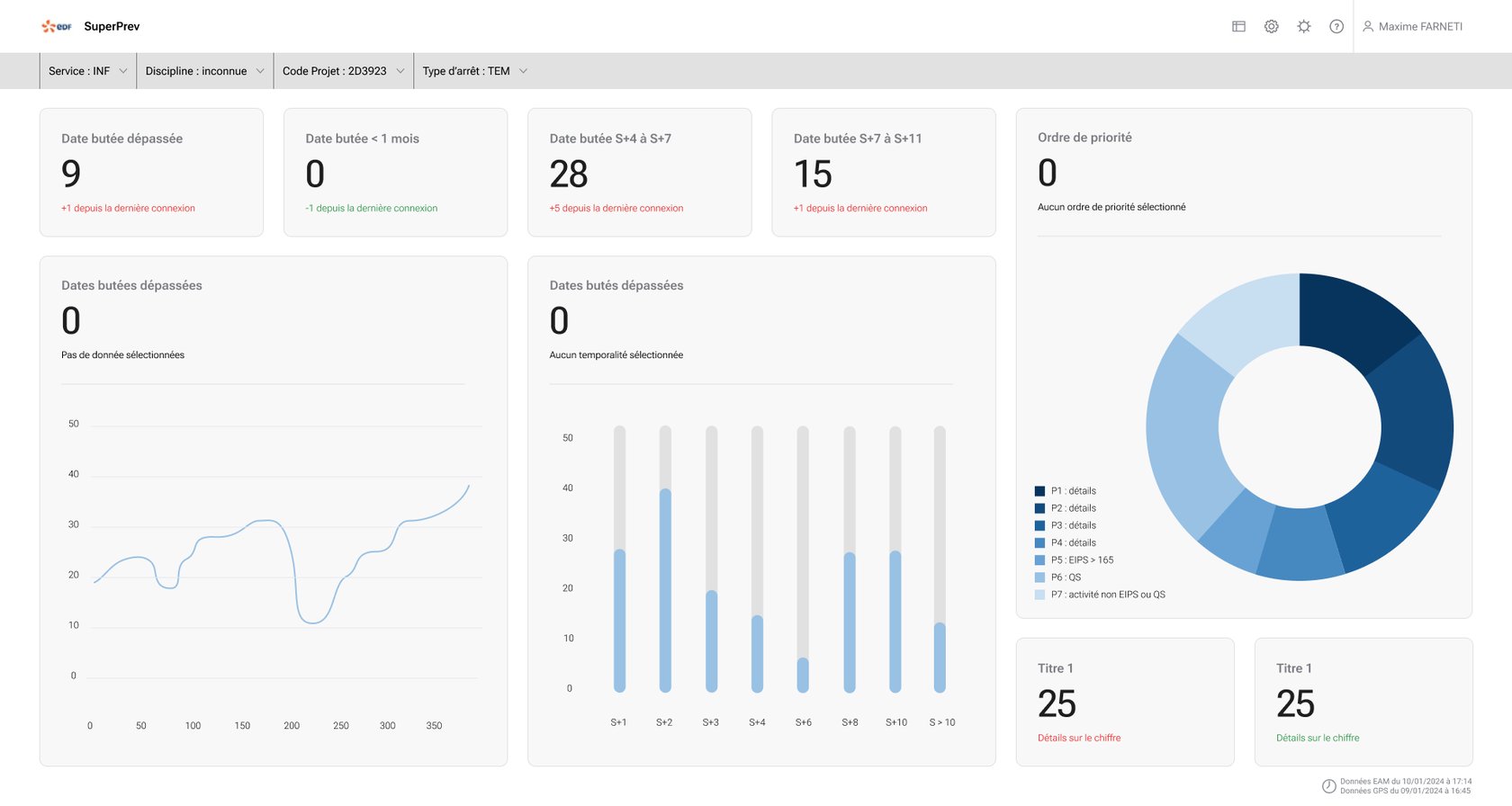Expand the Code Projet : 2D3923 filter
The image size is (1512, 806).
[343, 71]
